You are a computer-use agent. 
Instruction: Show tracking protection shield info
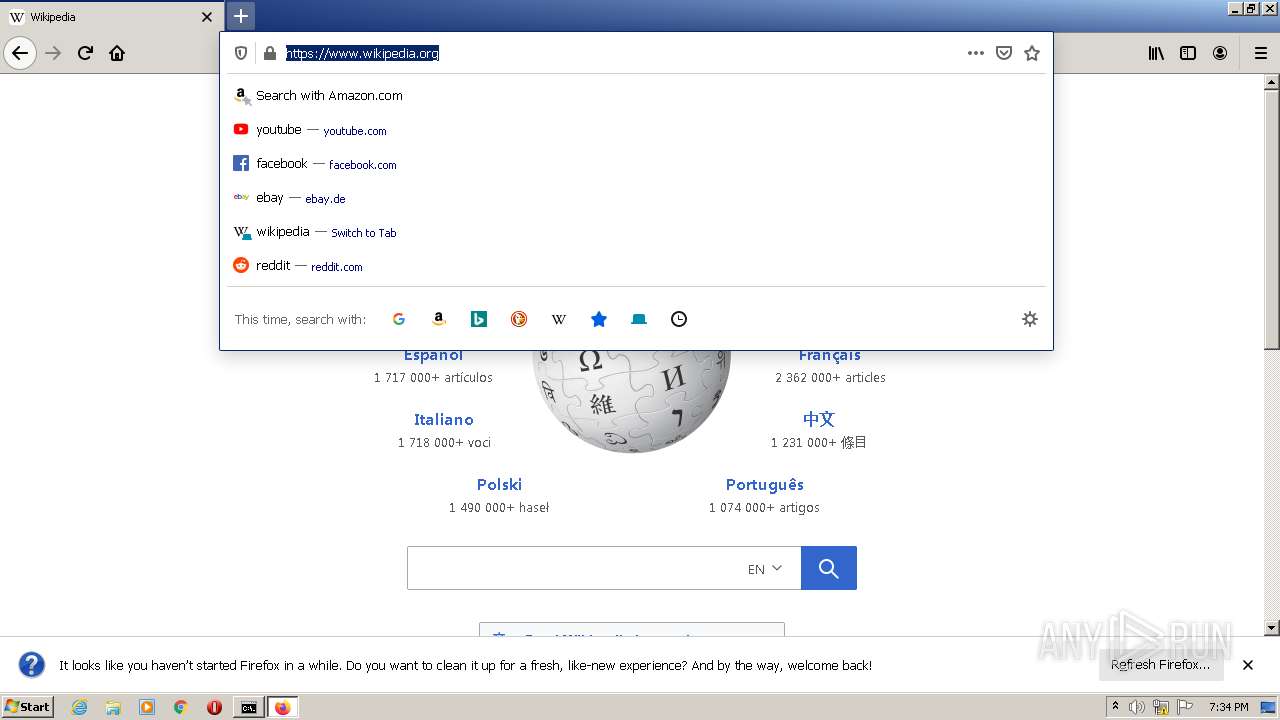(241, 53)
